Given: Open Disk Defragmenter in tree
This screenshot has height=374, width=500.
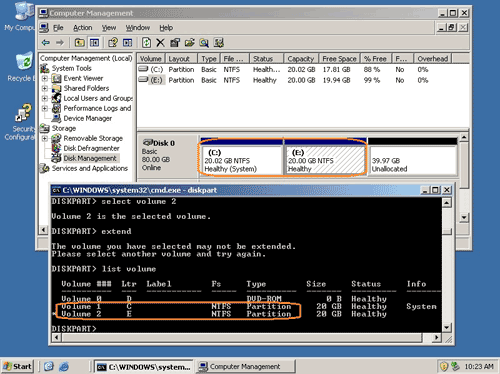Looking at the screenshot, I should click(x=91, y=148).
